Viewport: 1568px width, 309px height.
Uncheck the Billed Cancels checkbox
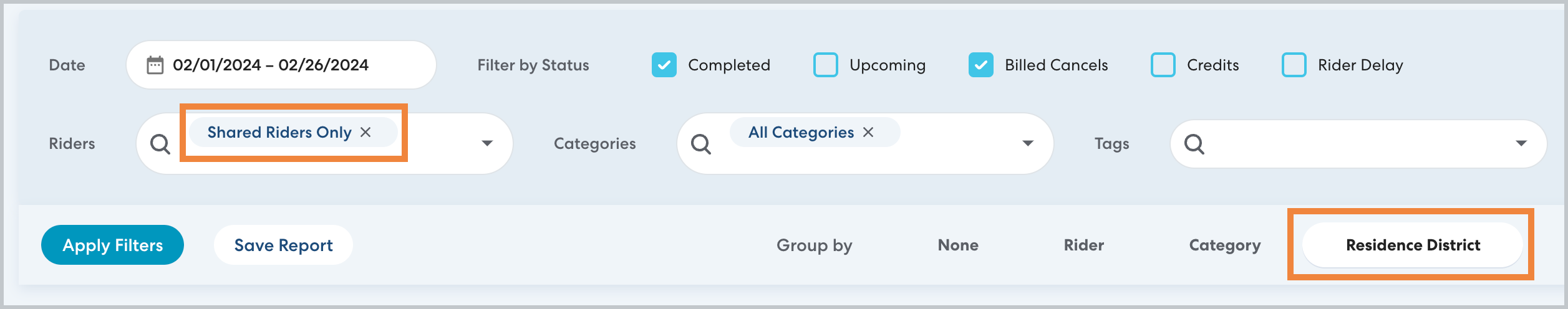click(x=981, y=65)
